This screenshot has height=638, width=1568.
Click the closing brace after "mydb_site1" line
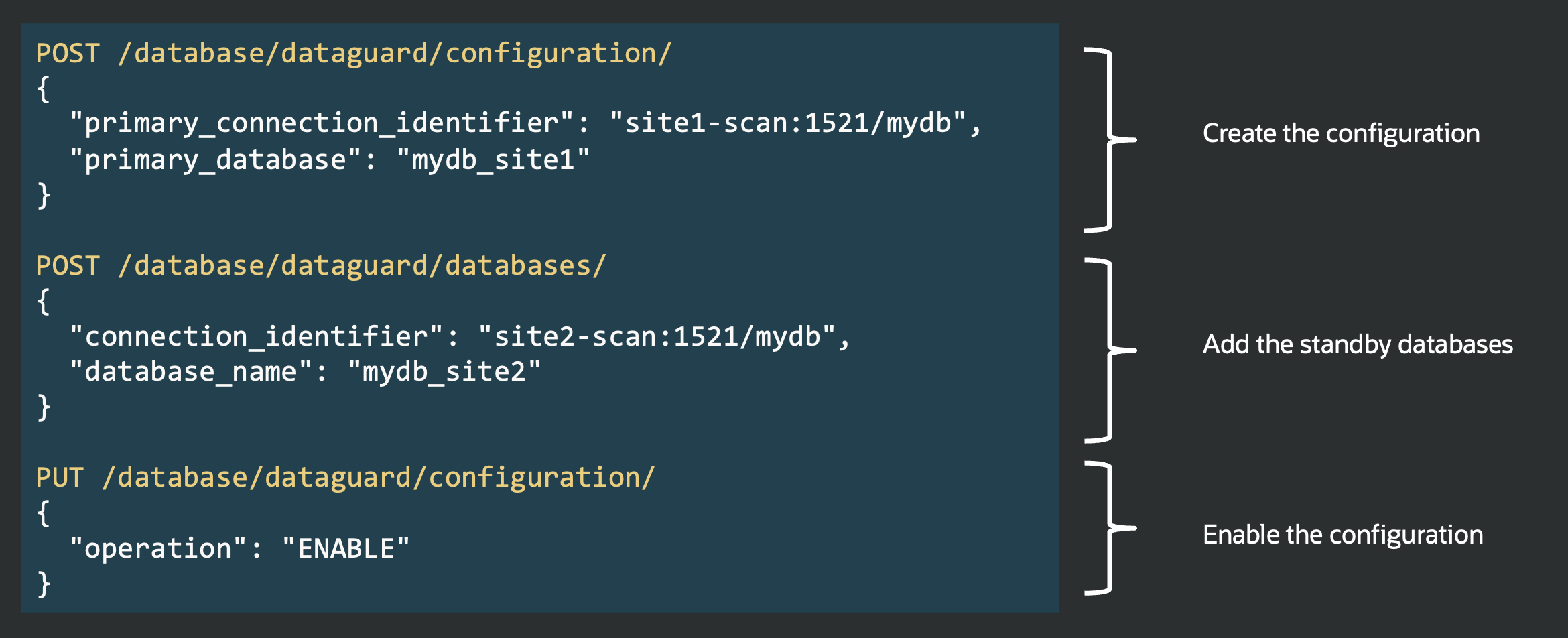[x=44, y=196]
